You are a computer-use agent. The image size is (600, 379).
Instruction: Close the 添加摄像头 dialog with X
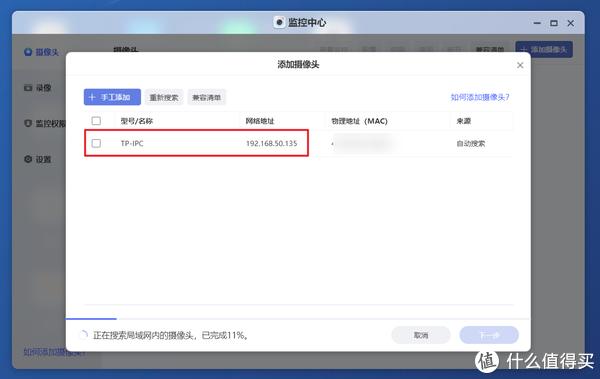pyautogui.click(x=520, y=65)
